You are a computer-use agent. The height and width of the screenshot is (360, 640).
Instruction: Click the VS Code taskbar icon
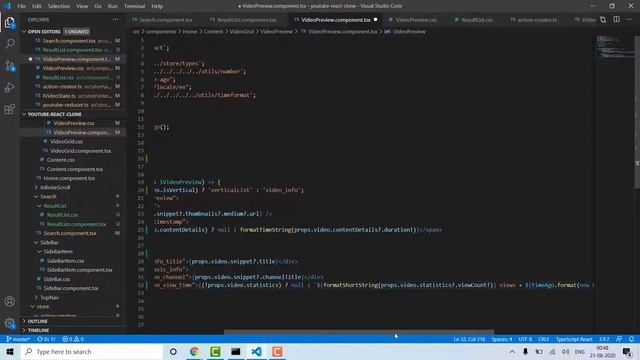256,351
